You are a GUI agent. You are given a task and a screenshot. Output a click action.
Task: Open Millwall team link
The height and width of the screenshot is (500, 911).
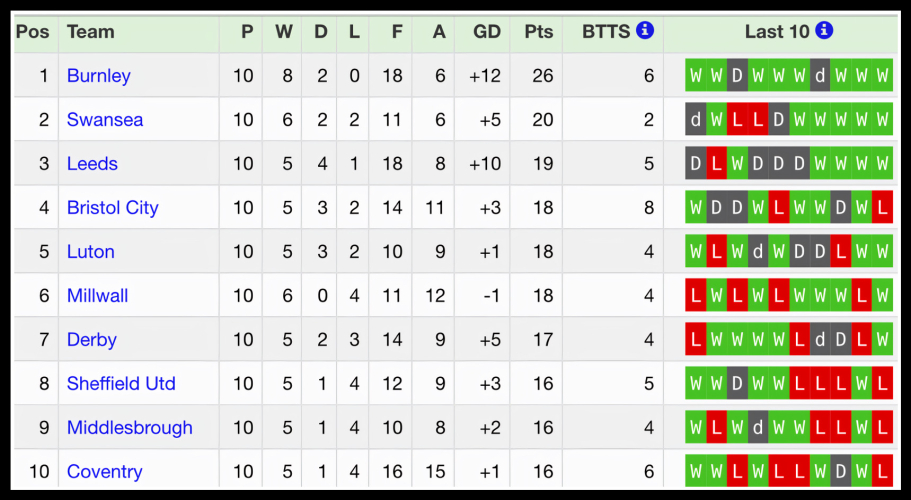tap(97, 295)
